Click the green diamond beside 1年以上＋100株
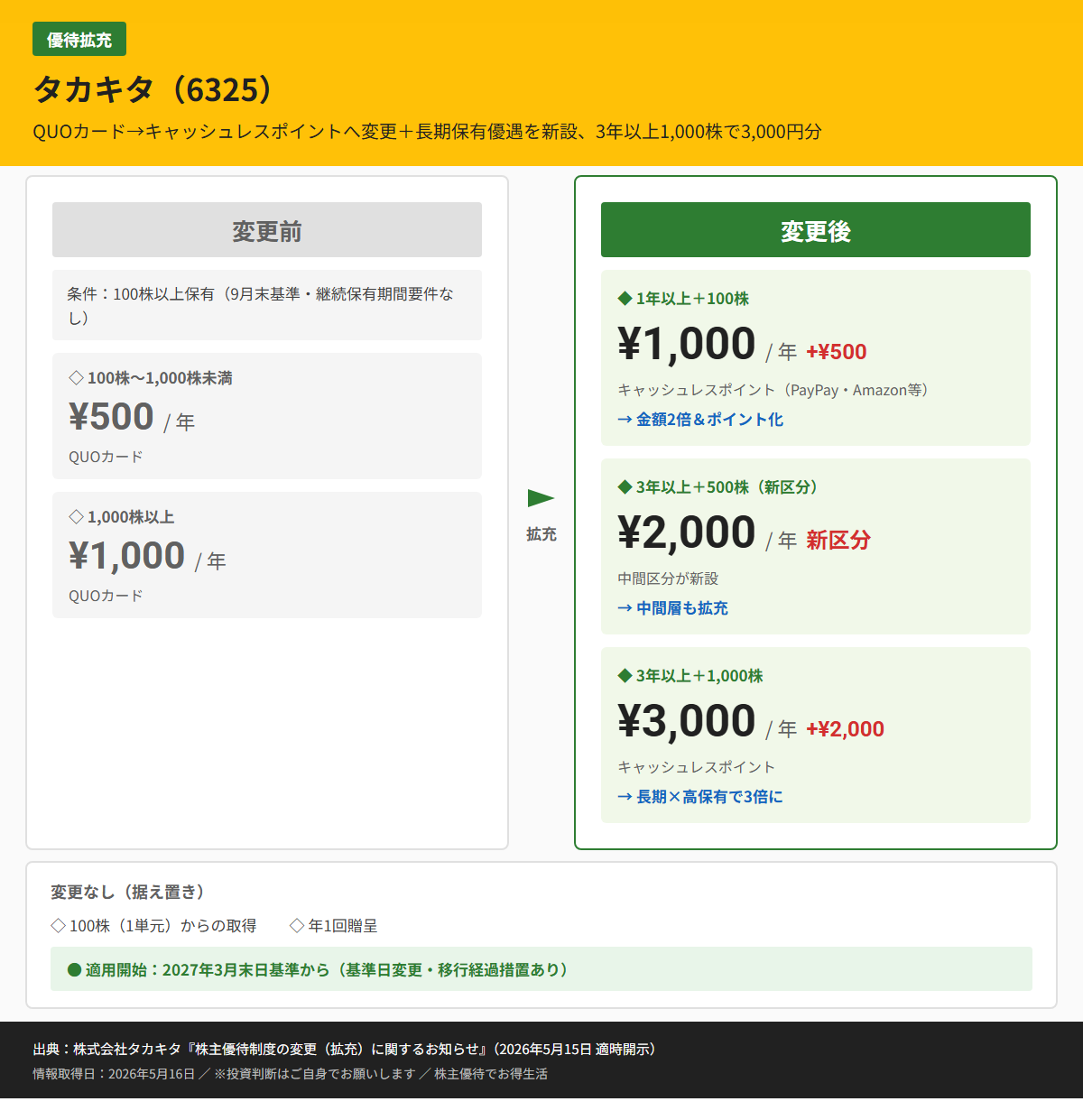1083x1120 pixels. click(625, 299)
